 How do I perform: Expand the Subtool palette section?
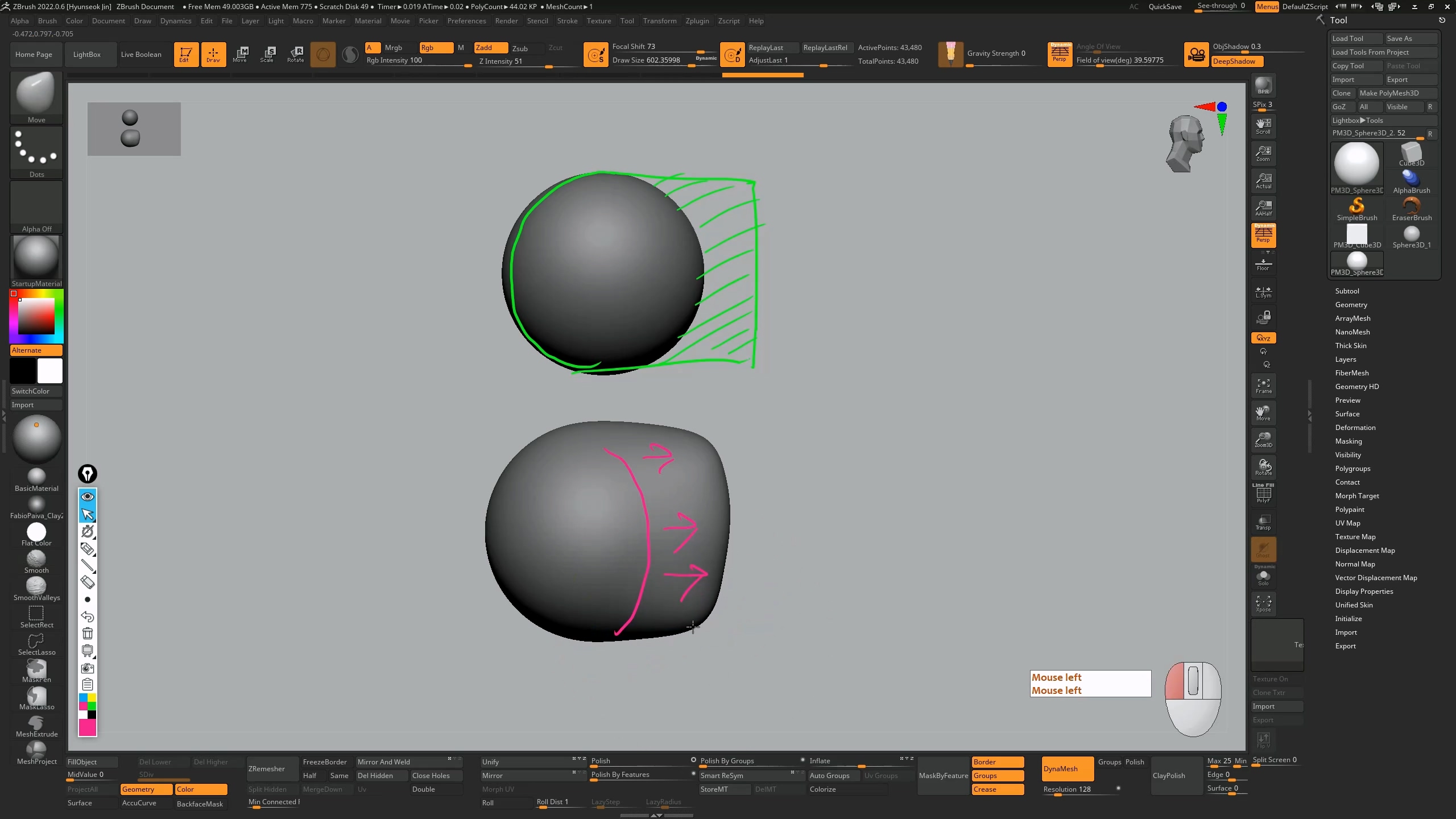click(1347, 291)
